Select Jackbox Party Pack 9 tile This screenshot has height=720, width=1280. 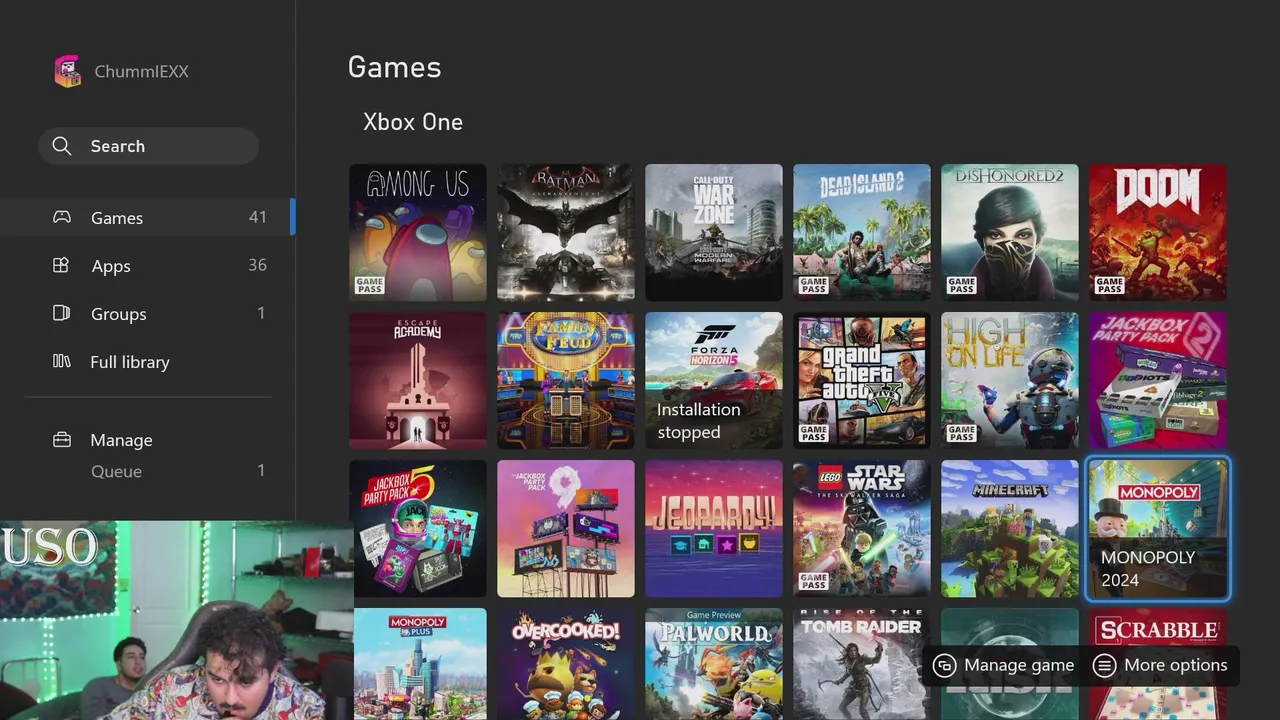(566, 528)
